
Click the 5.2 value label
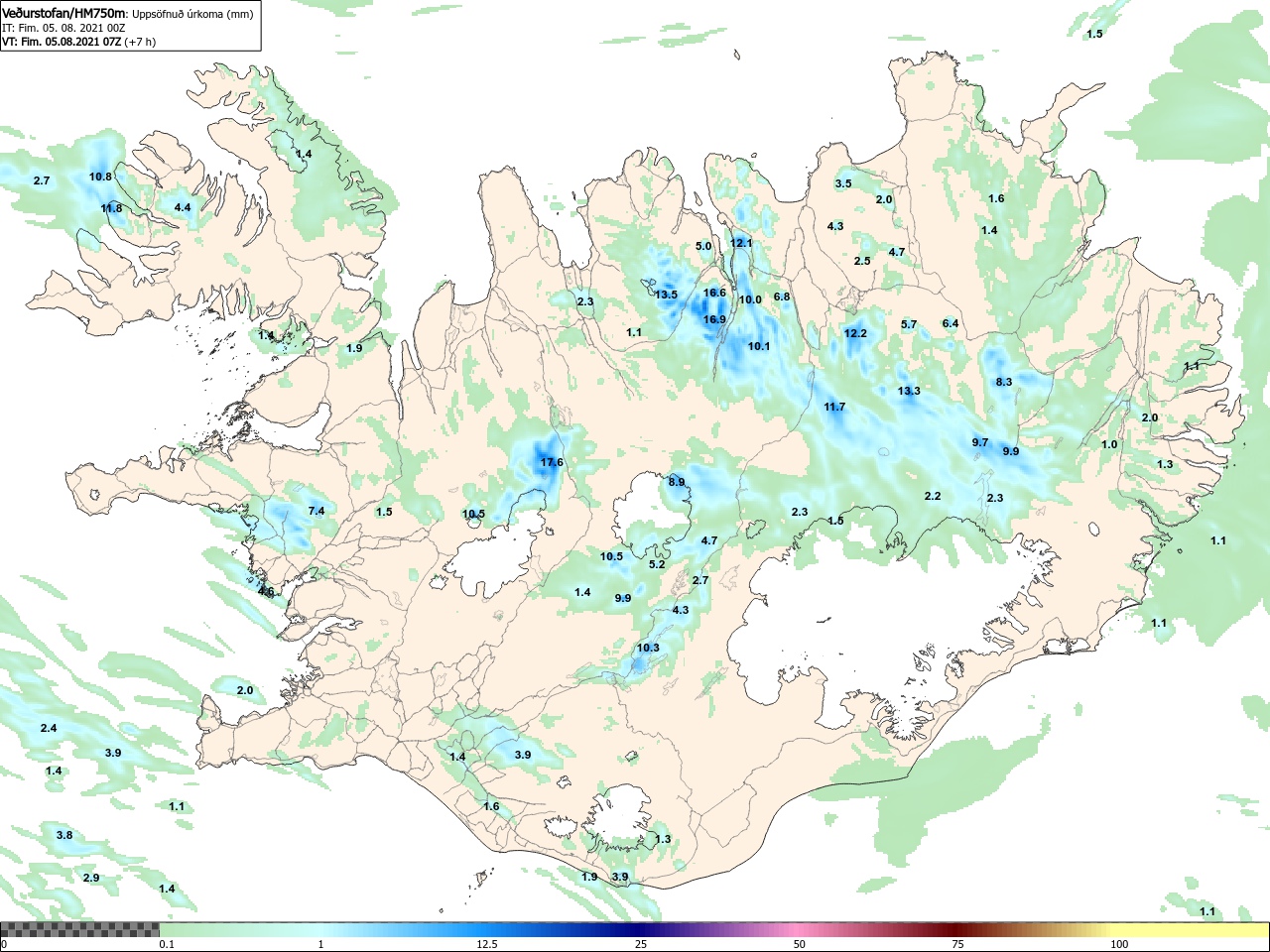[657, 564]
